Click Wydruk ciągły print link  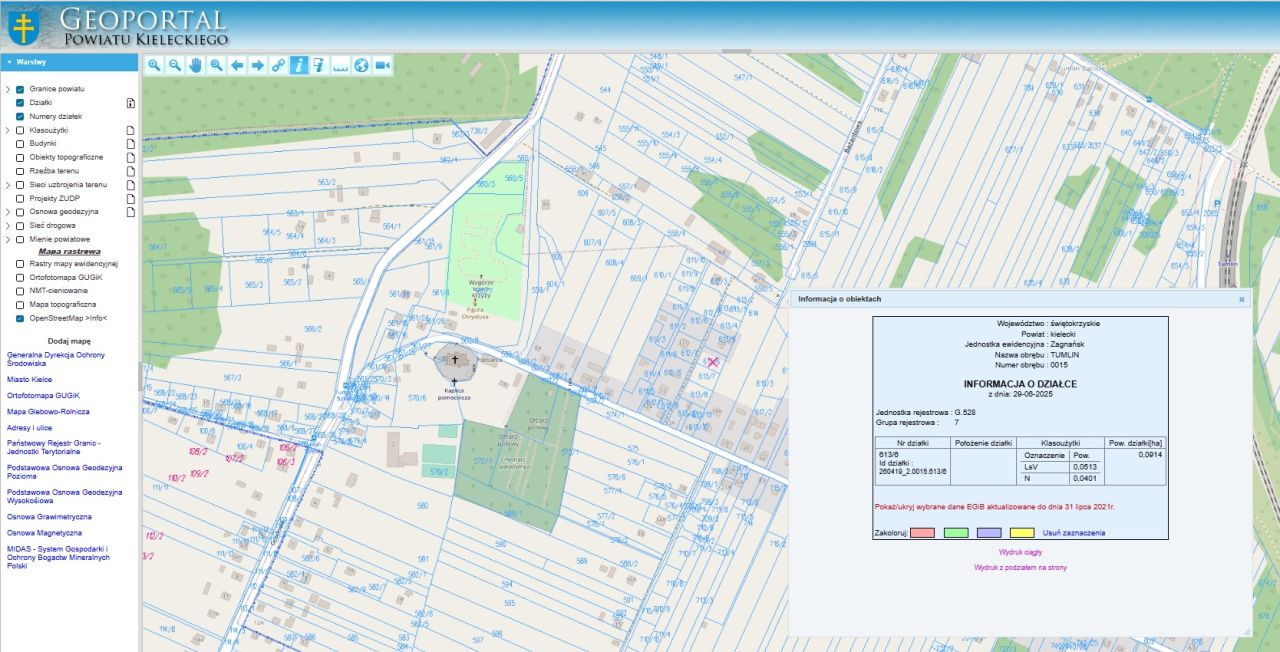coord(1020,551)
